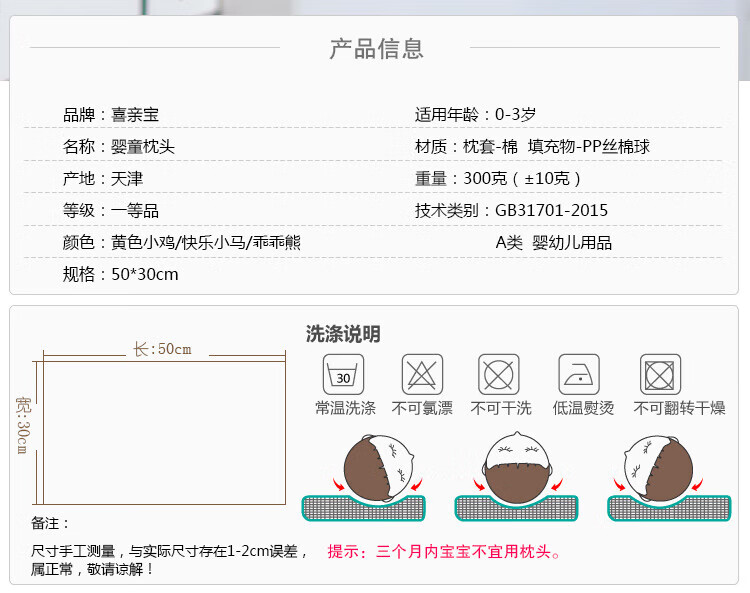The width and height of the screenshot is (750, 593).
Task: Click the 材质 material description row
Action: pos(532,147)
